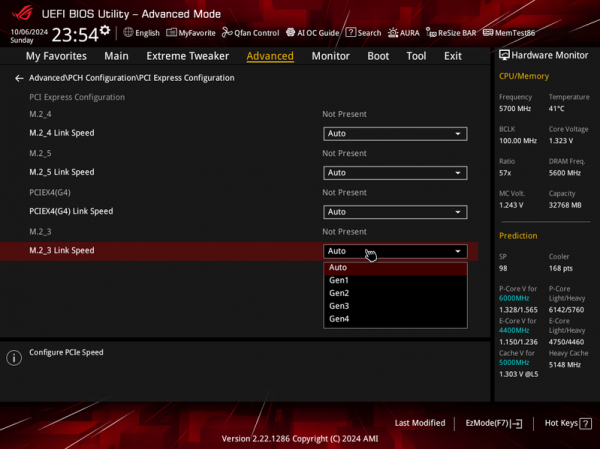Click the Search question-mark icon
The width and height of the screenshot is (600, 449).
pos(351,33)
